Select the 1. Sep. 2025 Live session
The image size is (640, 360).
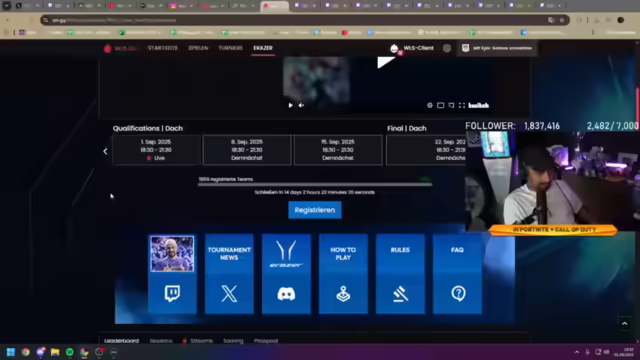(x=156, y=150)
